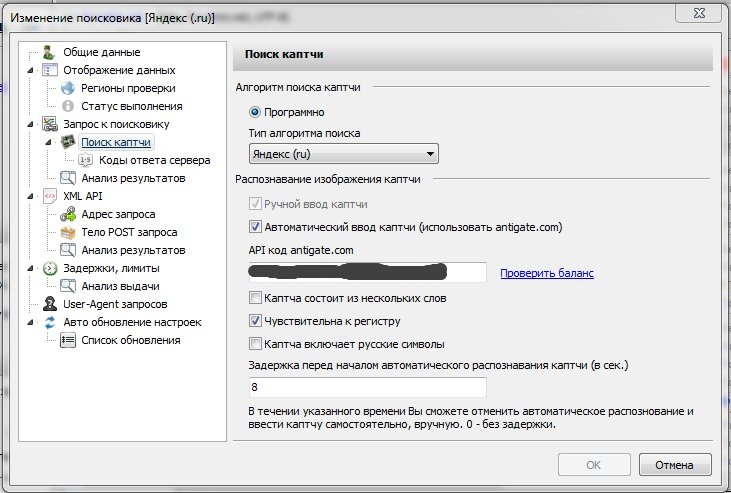Click the Адрес запроса link icon
This screenshot has width=731, height=493.
[x=68, y=214]
